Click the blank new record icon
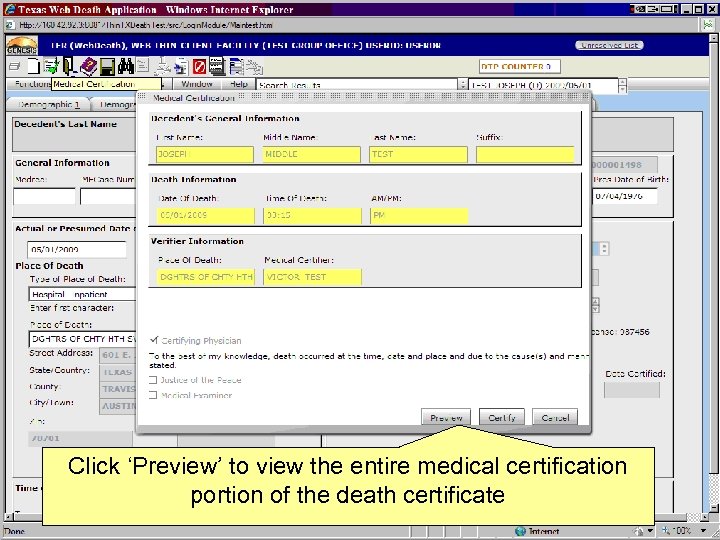Image resolution: width=720 pixels, height=540 pixels. (x=34, y=67)
